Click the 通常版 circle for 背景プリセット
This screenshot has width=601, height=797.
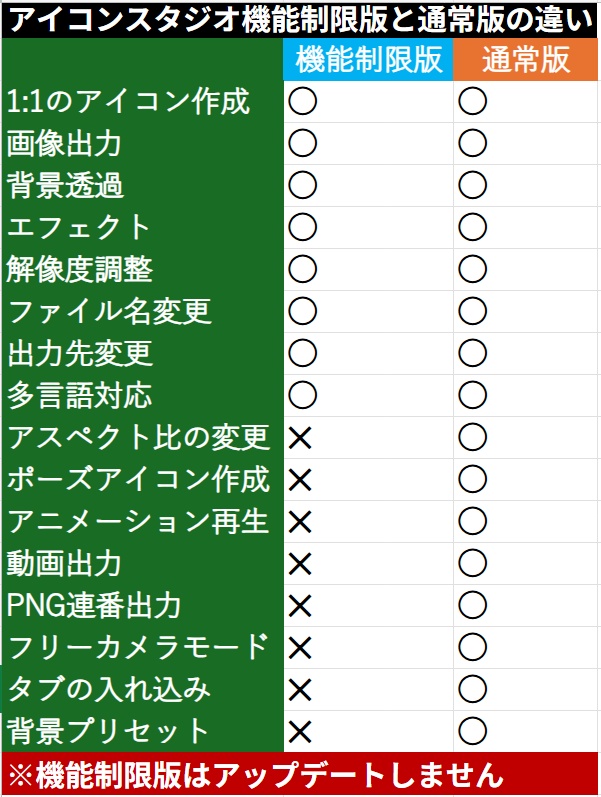(x=472, y=731)
